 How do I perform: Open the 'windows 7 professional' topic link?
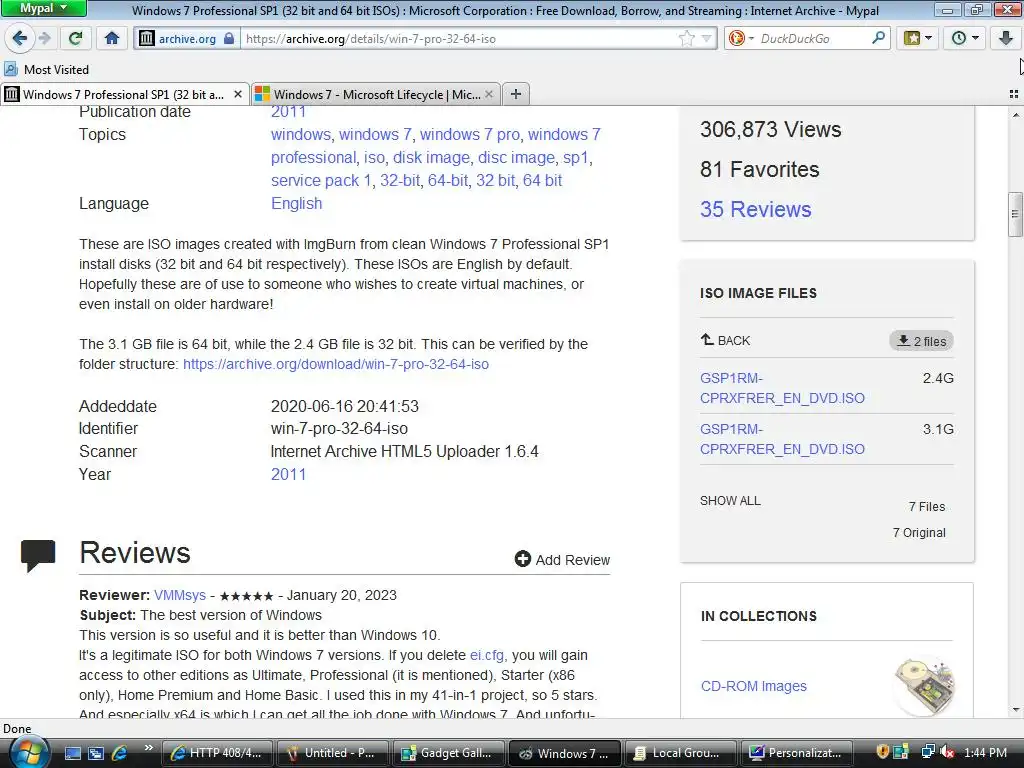(436, 146)
